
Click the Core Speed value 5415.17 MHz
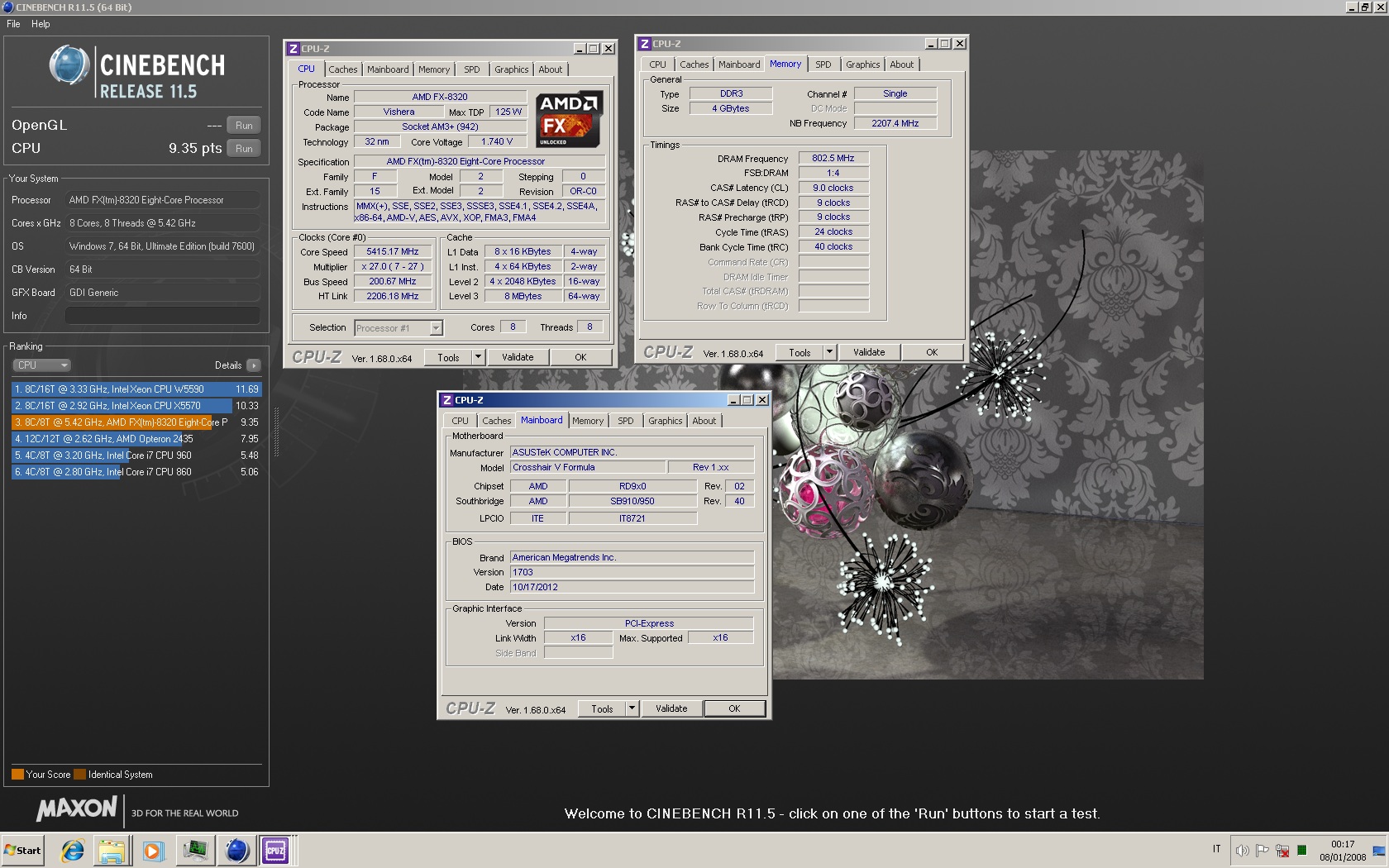point(393,251)
